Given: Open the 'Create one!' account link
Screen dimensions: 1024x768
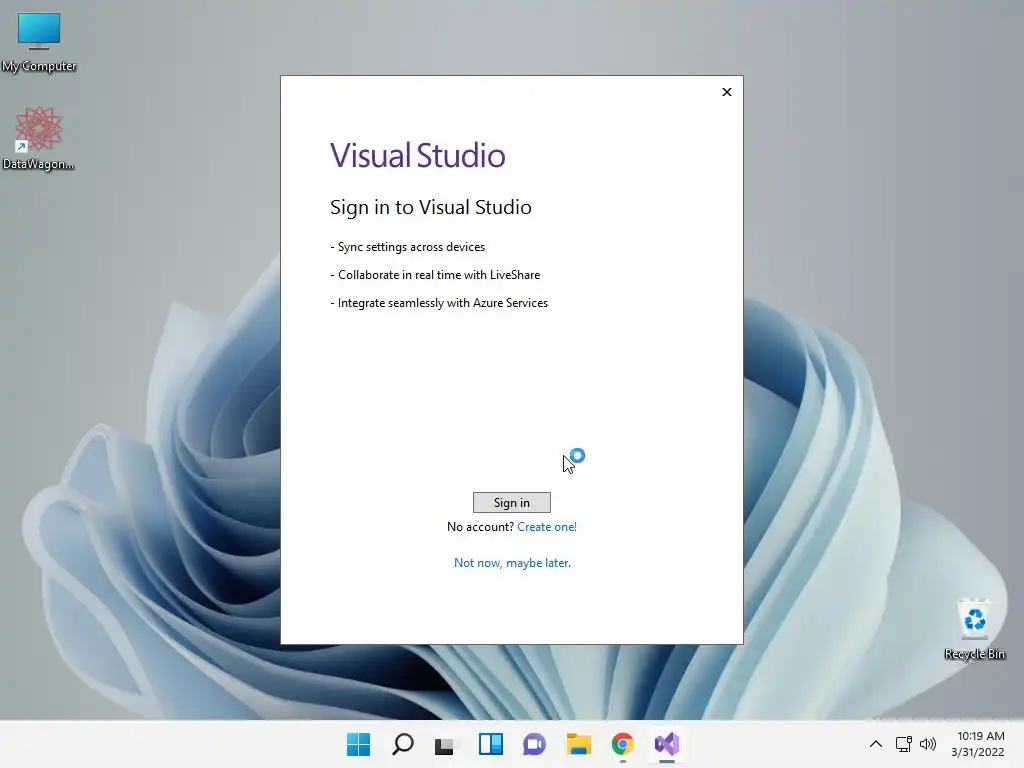Looking at the screenshot, I should (x=547, y=527).
